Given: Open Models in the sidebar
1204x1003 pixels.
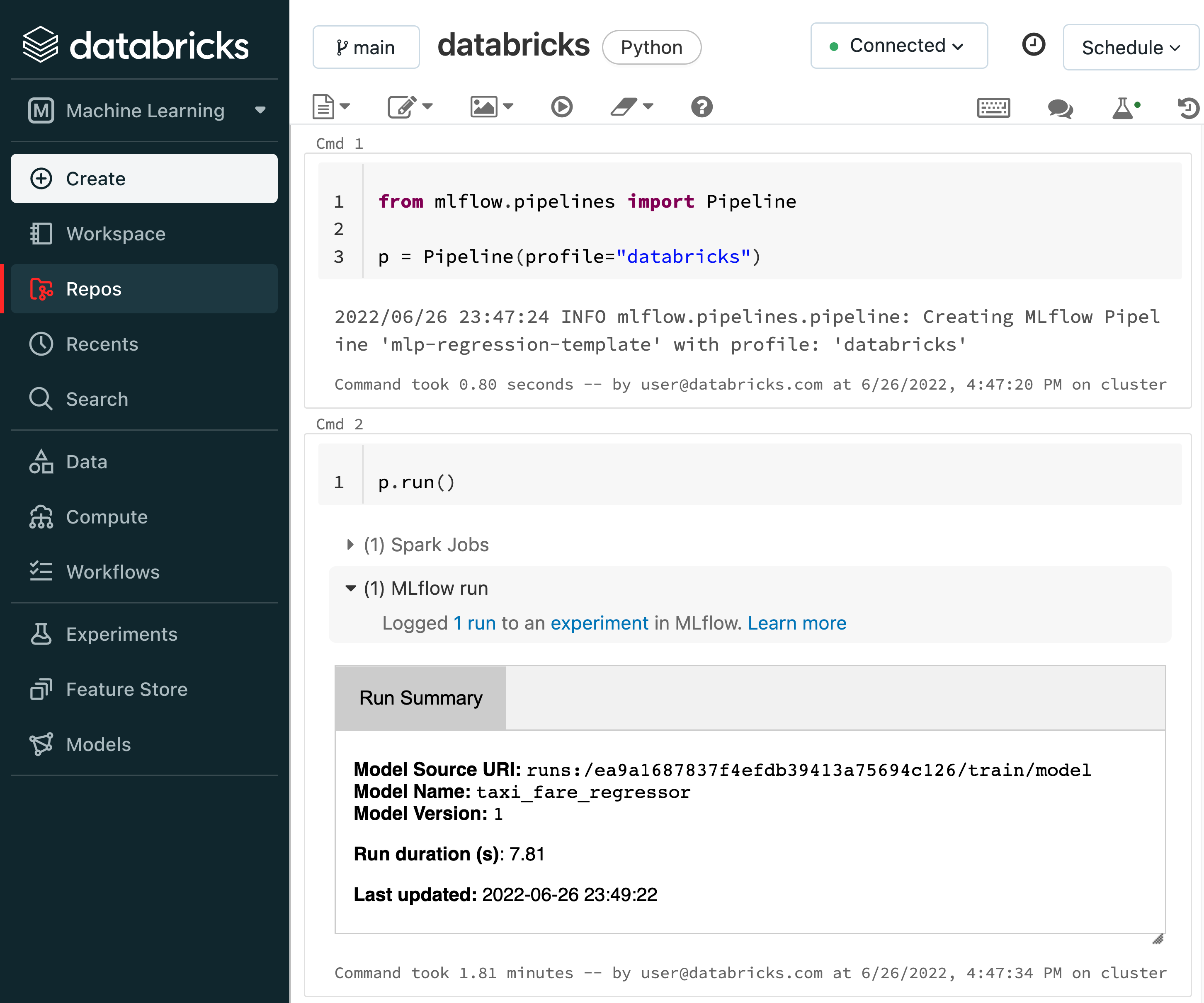Looking at the screenshot, I should click(x=144, y=744).
